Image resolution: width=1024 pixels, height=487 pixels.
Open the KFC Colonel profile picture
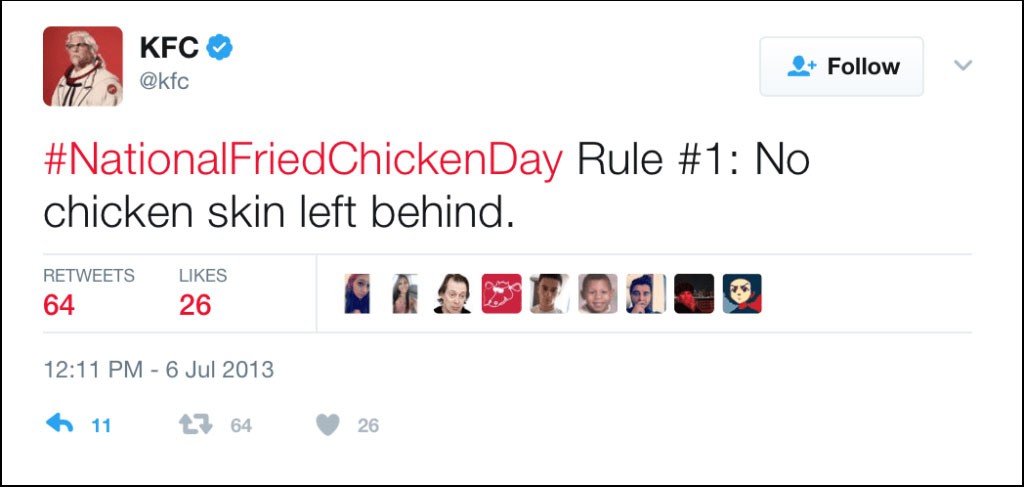click(x=82, y=66)
